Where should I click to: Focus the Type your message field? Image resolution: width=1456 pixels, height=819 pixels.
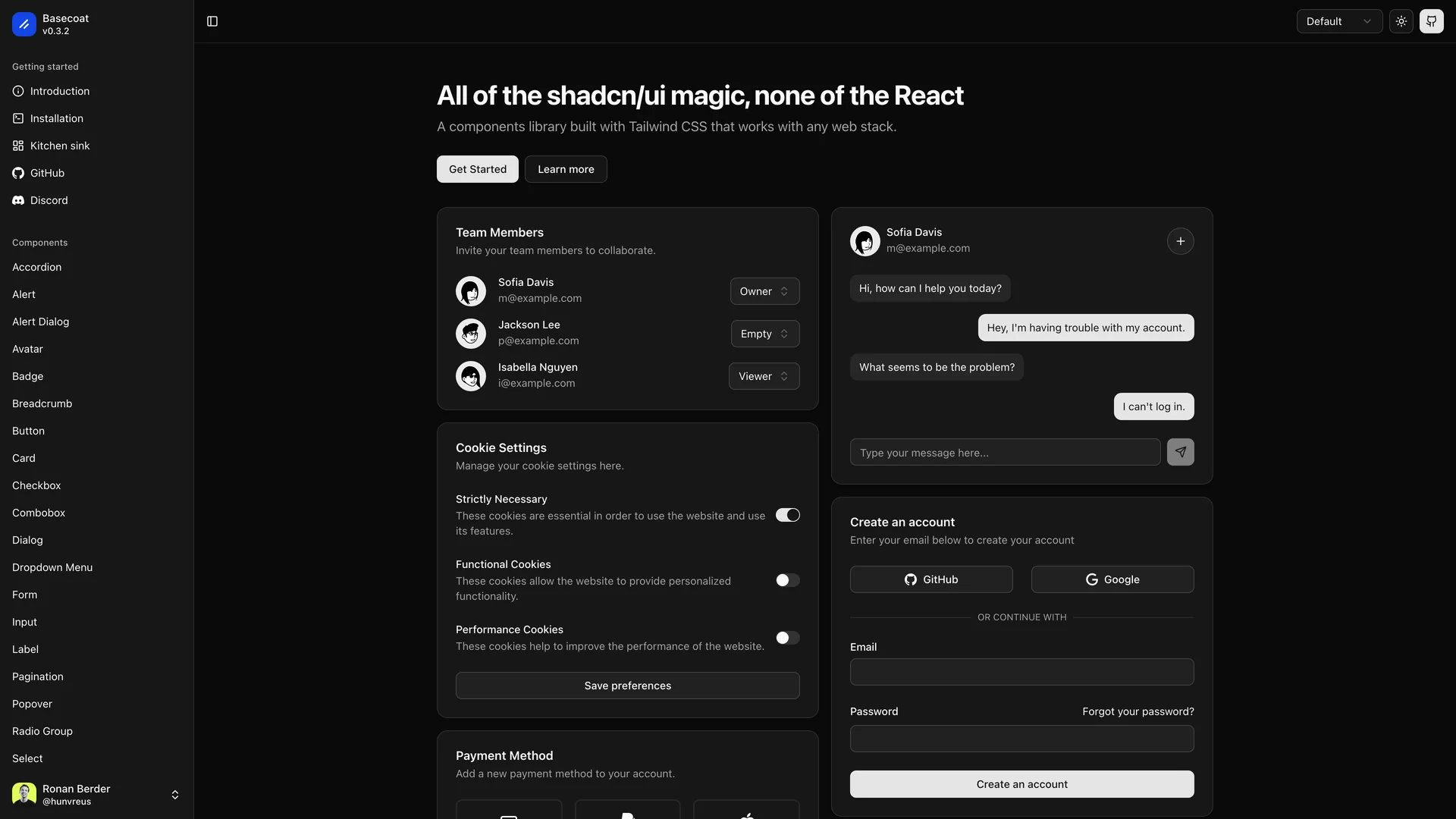tap(1005, 453)
